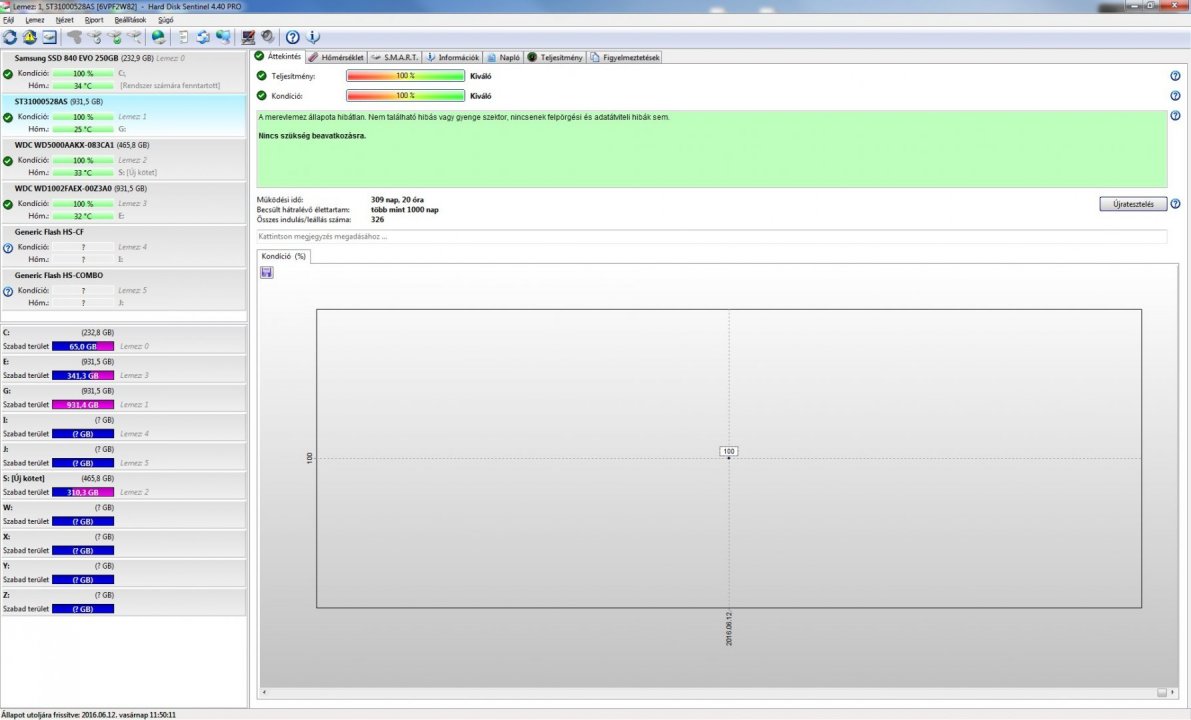Click status bar text 'Állapot utoljára frissítve'
Image resolution: width=1191 pixels, height=720 pixels.
click(x=88, y=715)
